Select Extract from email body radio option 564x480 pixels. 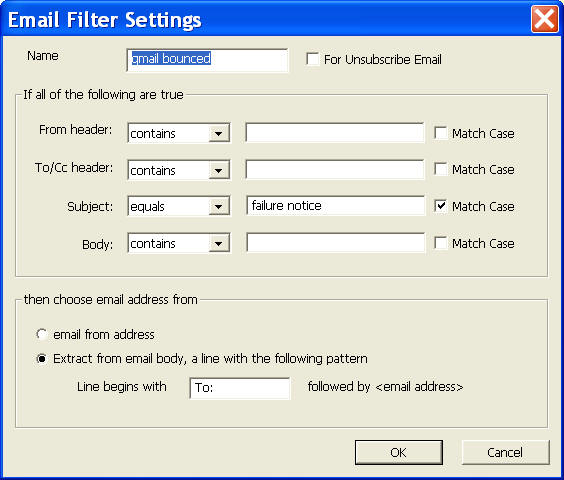pyautogui.click(x=42, y=359)
